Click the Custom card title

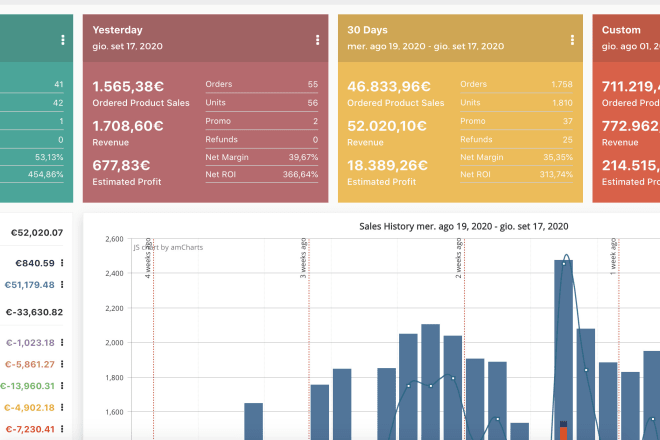(x=621, y=30)
